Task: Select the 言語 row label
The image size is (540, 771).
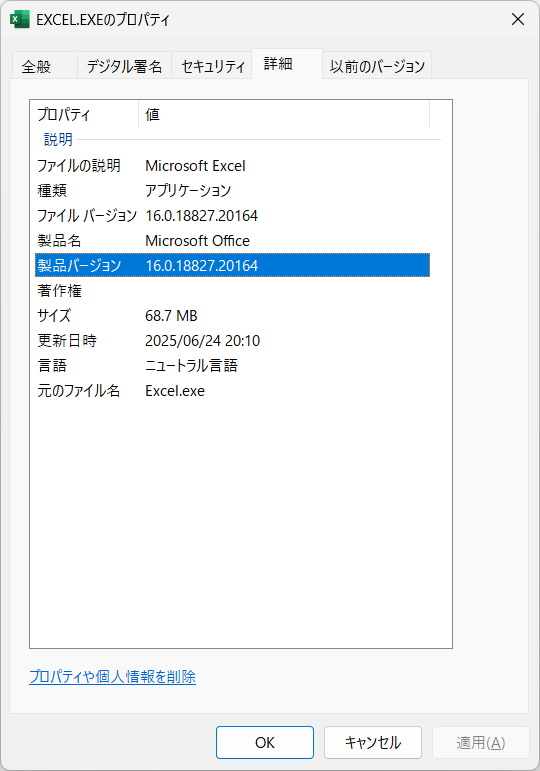Action: 52,365
